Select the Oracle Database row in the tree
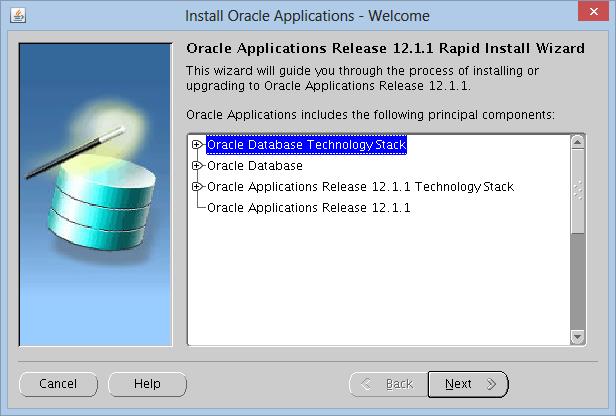Viewport: 616px width, 416px height. point(255,166)
